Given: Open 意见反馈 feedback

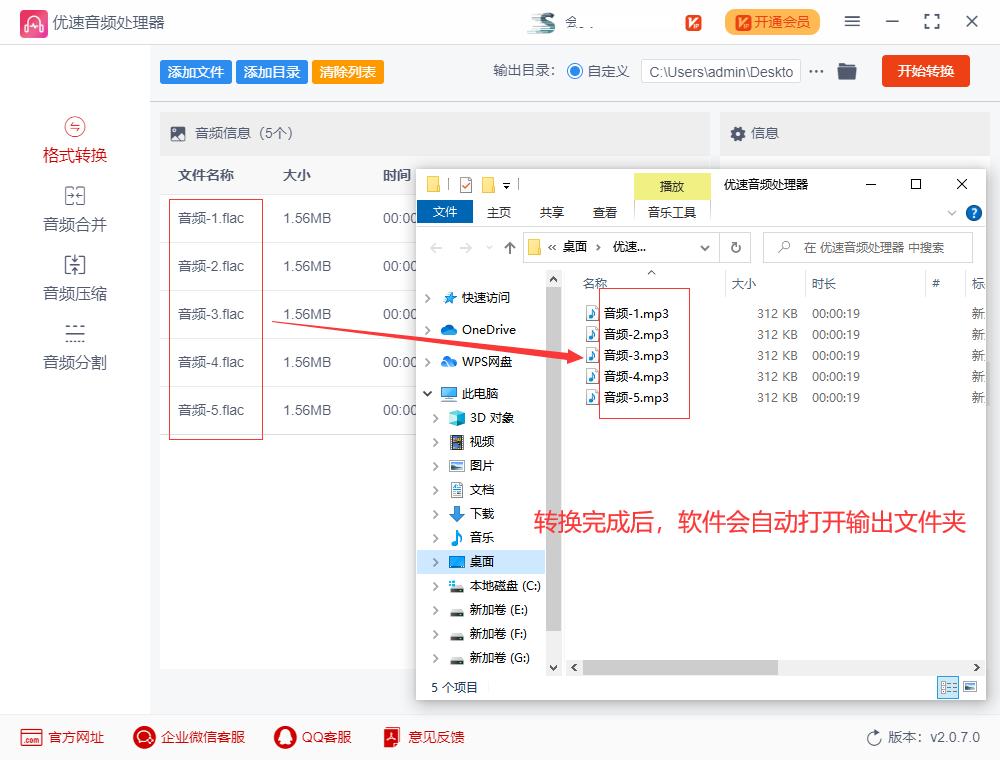Looking at the screenshot, I should pyautogui.click(x=424, y=737).
